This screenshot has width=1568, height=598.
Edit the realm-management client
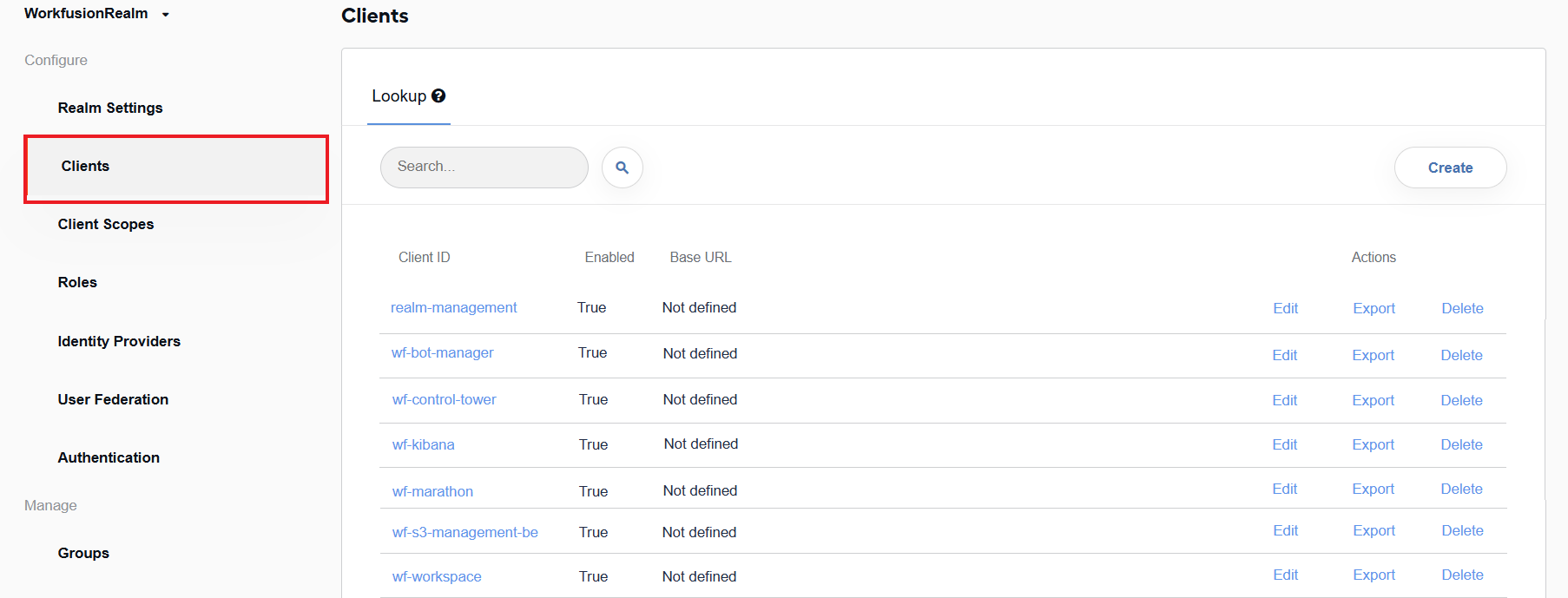(x=1285, y=308)
